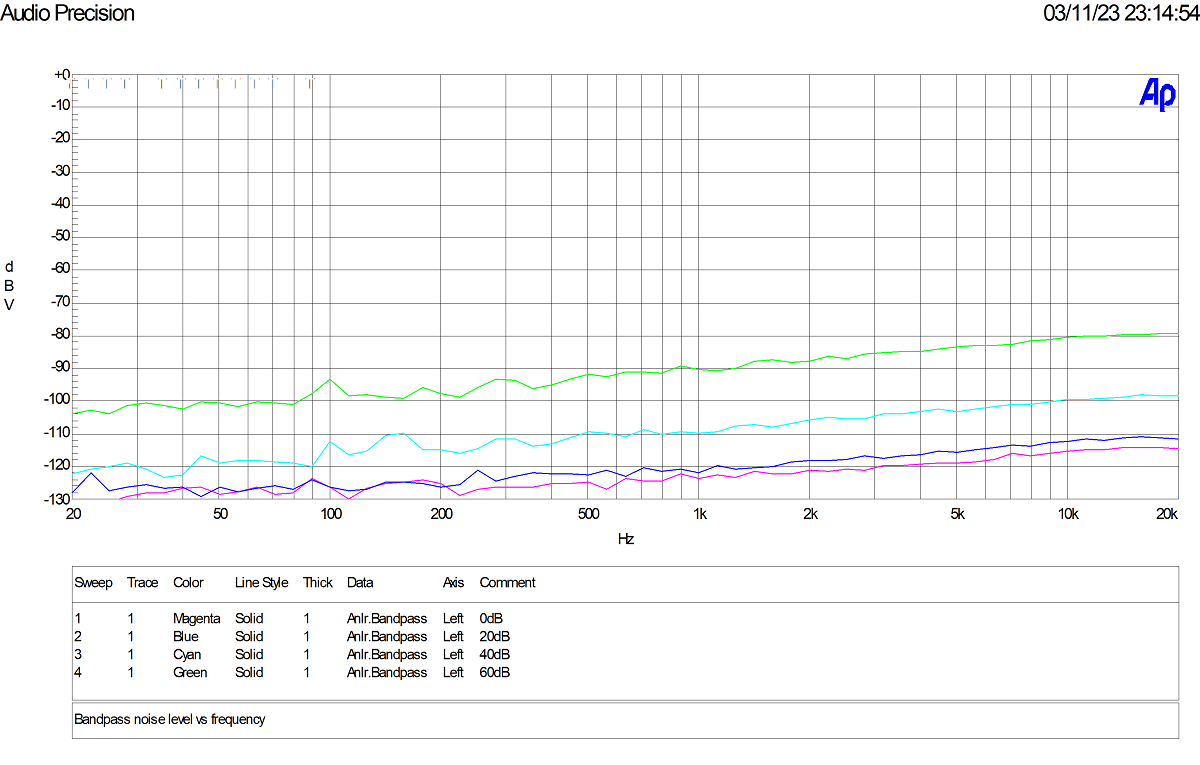Click the Sweep column header

click(93, 582)
